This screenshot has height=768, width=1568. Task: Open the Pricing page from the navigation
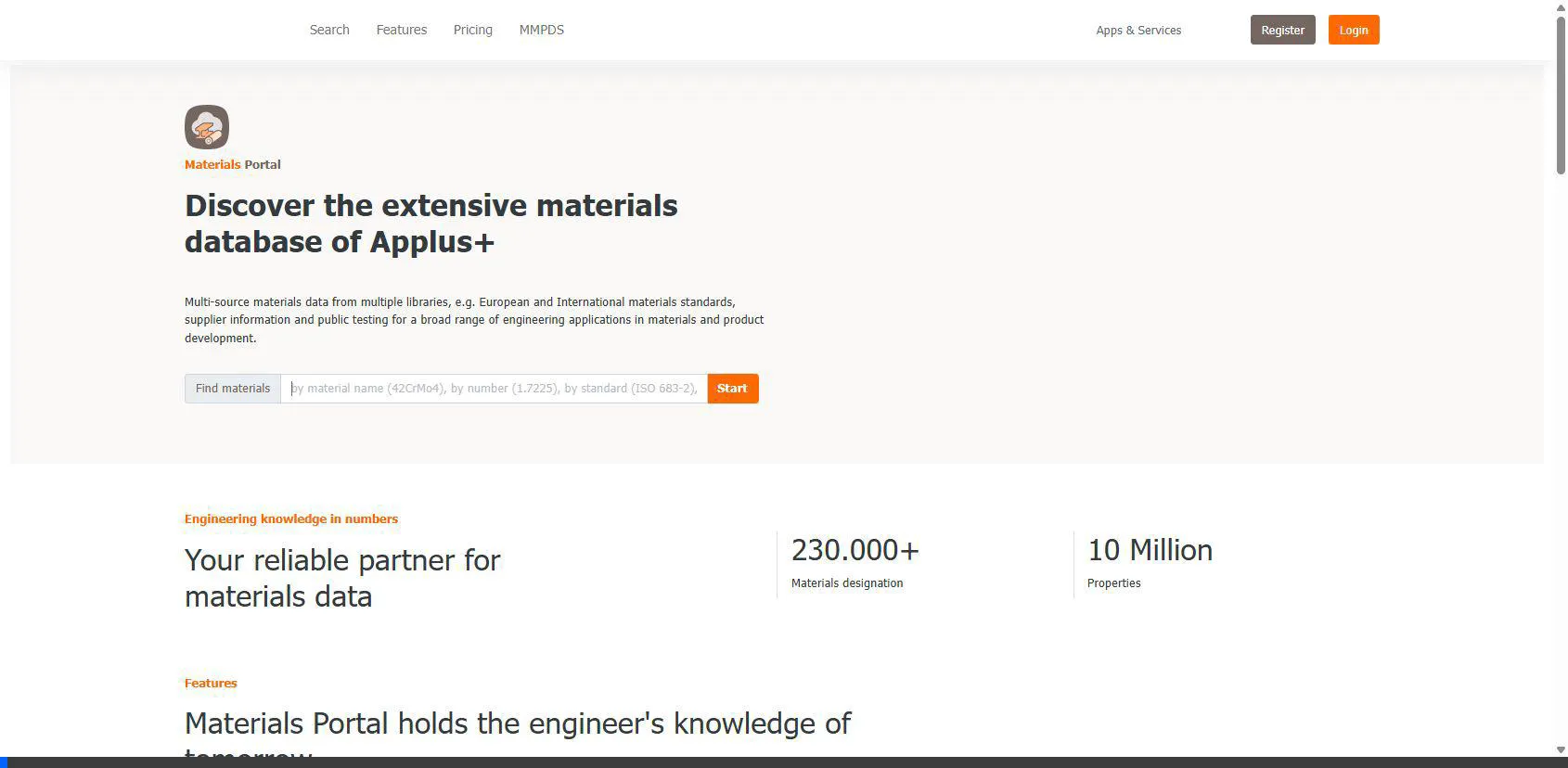(472, 30)
